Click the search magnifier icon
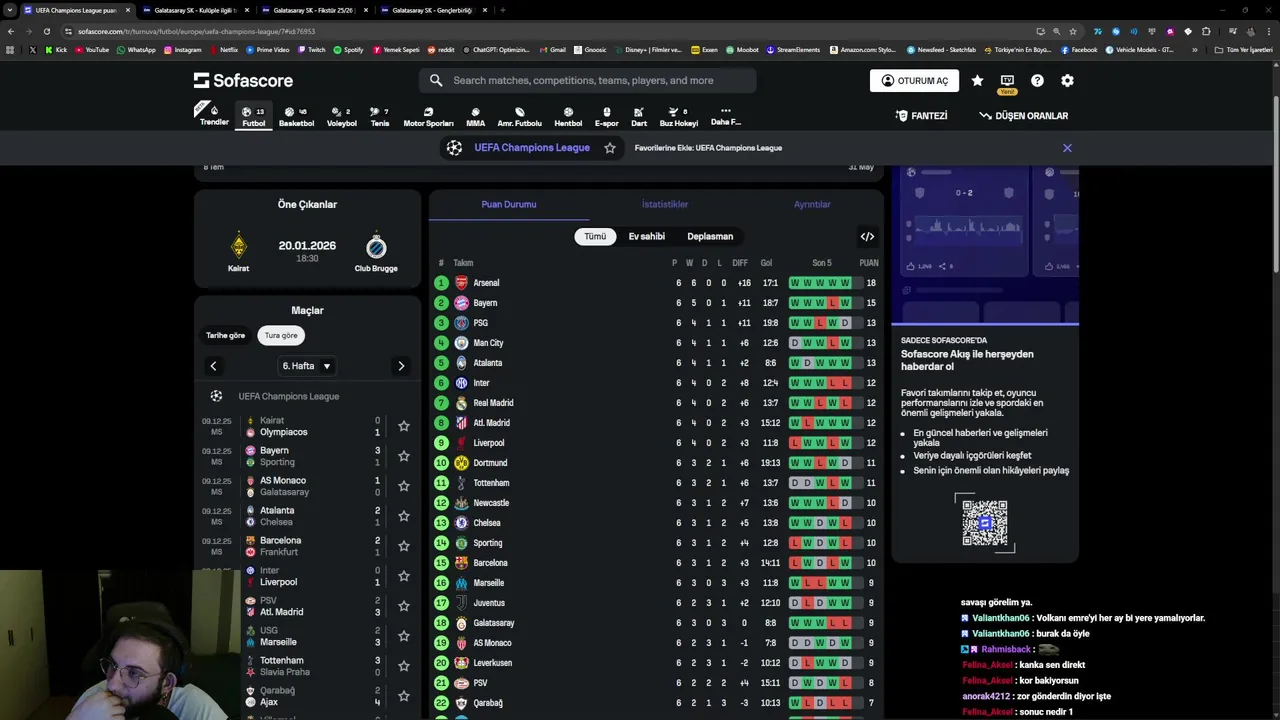Image resolution: width=1280 pixels, height=720 pixels. click(x=436, y=80)
